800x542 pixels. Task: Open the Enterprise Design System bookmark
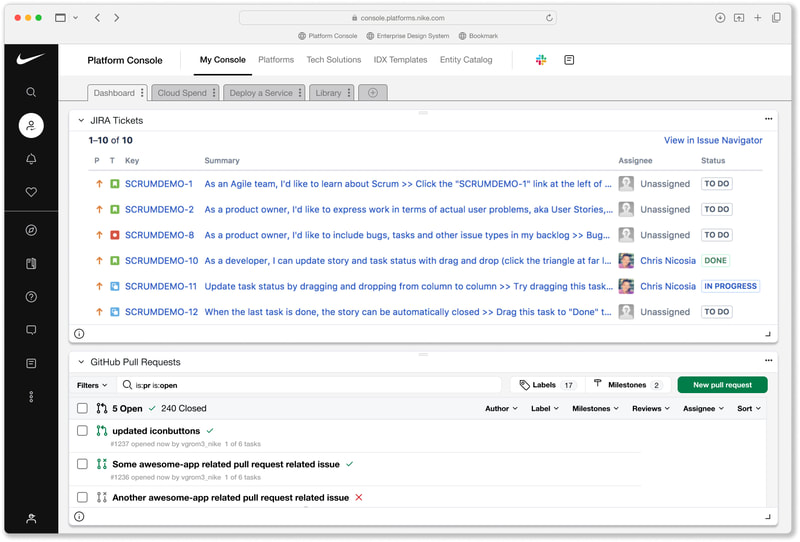(408, 36)
